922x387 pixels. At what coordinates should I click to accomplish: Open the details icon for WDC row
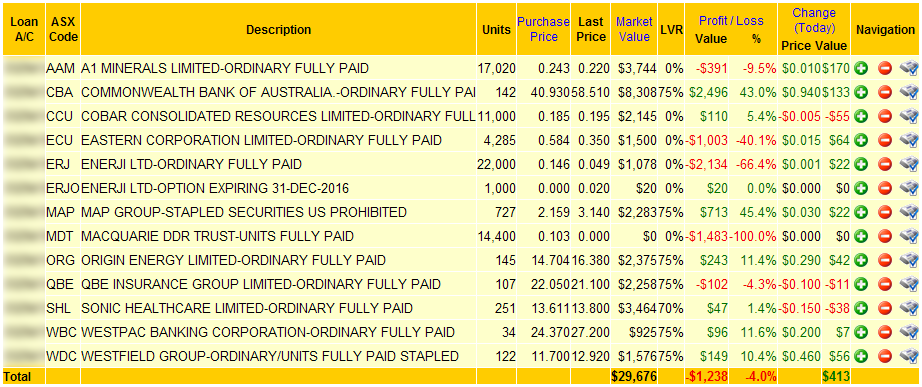pos(908,356)
